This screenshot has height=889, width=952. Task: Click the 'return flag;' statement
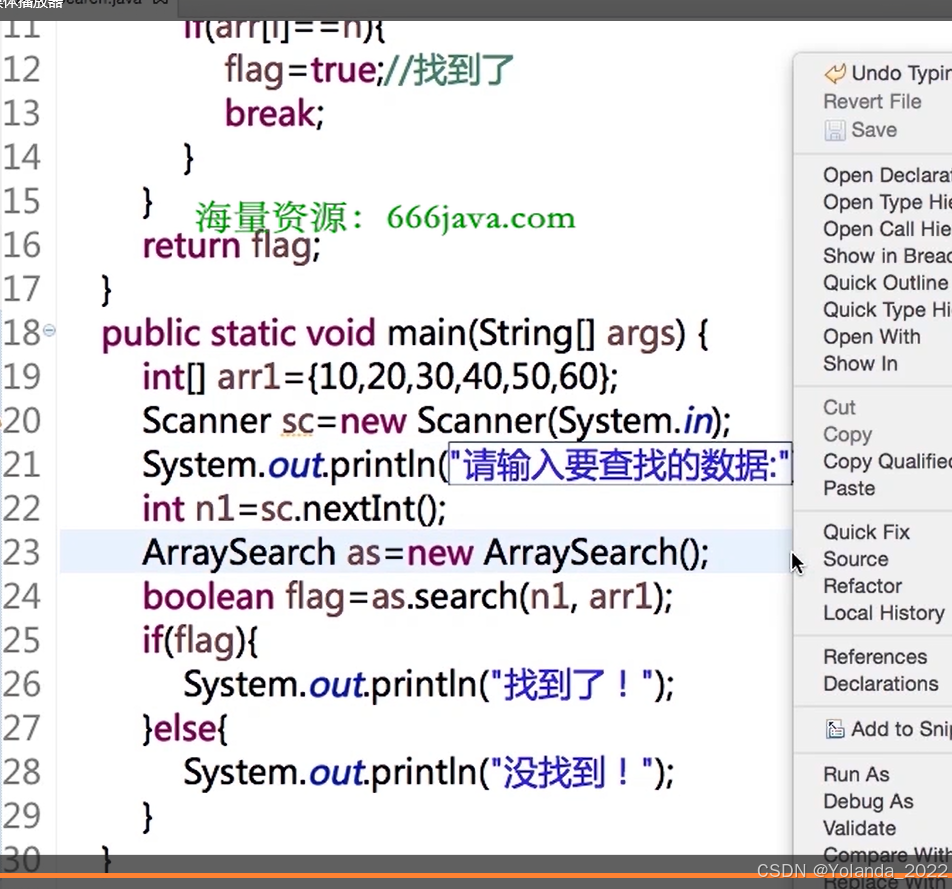(x=231, y=246)
